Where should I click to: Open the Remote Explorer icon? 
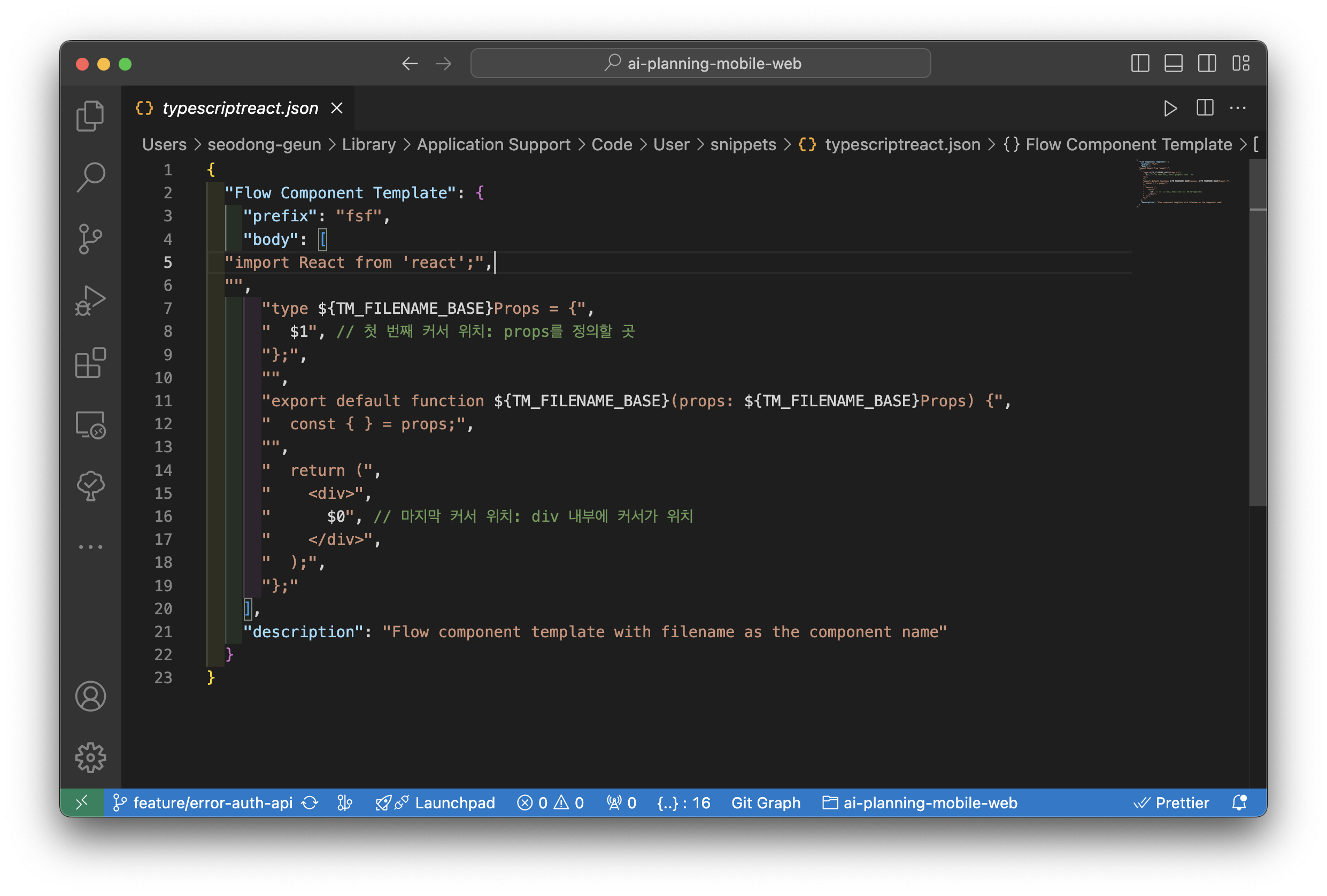tap(90, 425)
